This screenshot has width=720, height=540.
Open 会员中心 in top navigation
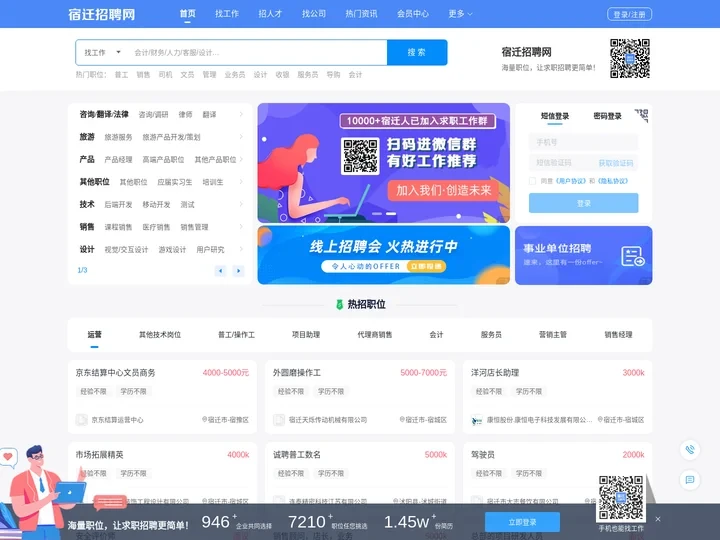point(413,14)
